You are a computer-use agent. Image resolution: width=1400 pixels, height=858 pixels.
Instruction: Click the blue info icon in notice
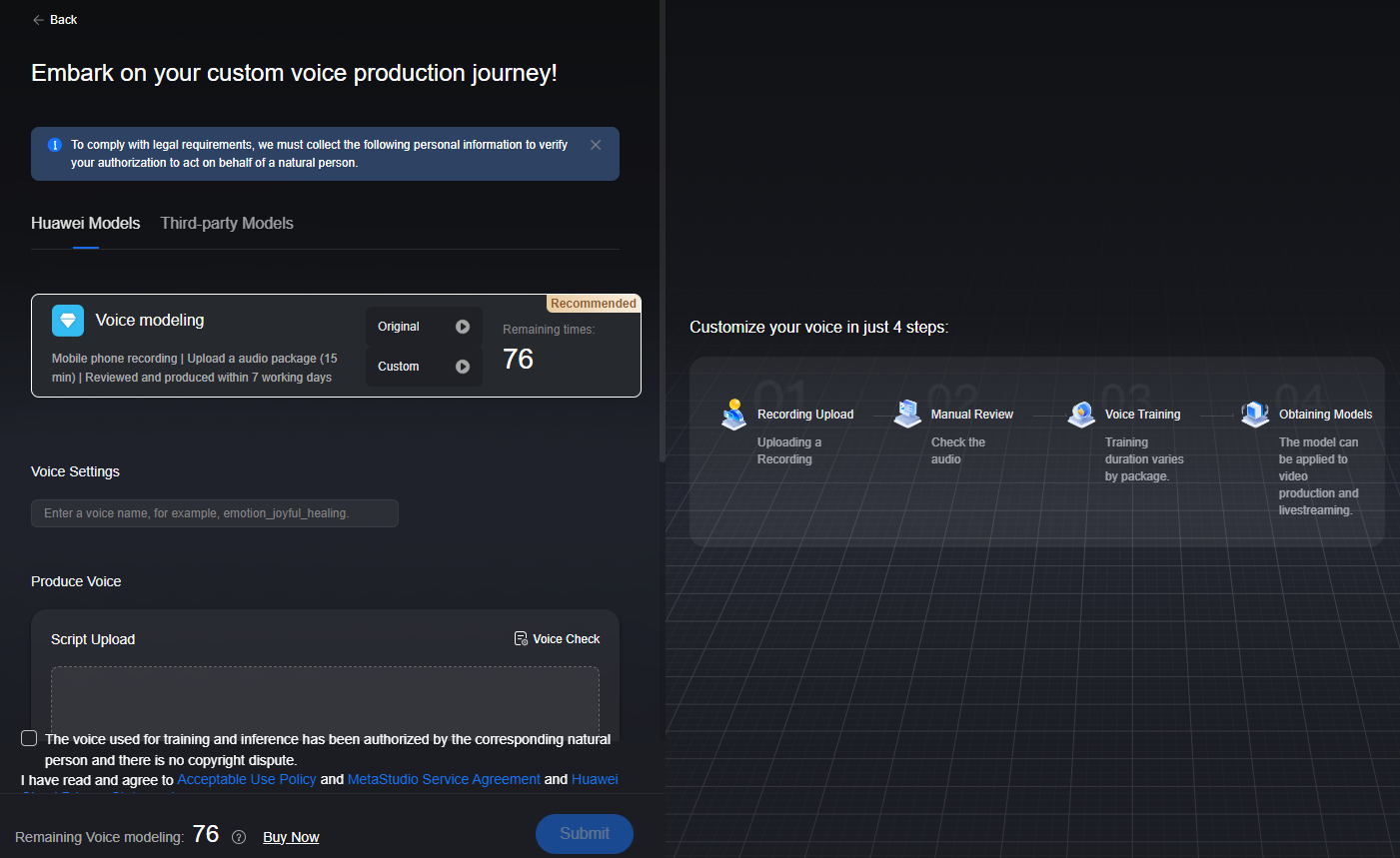pos(55,145)
